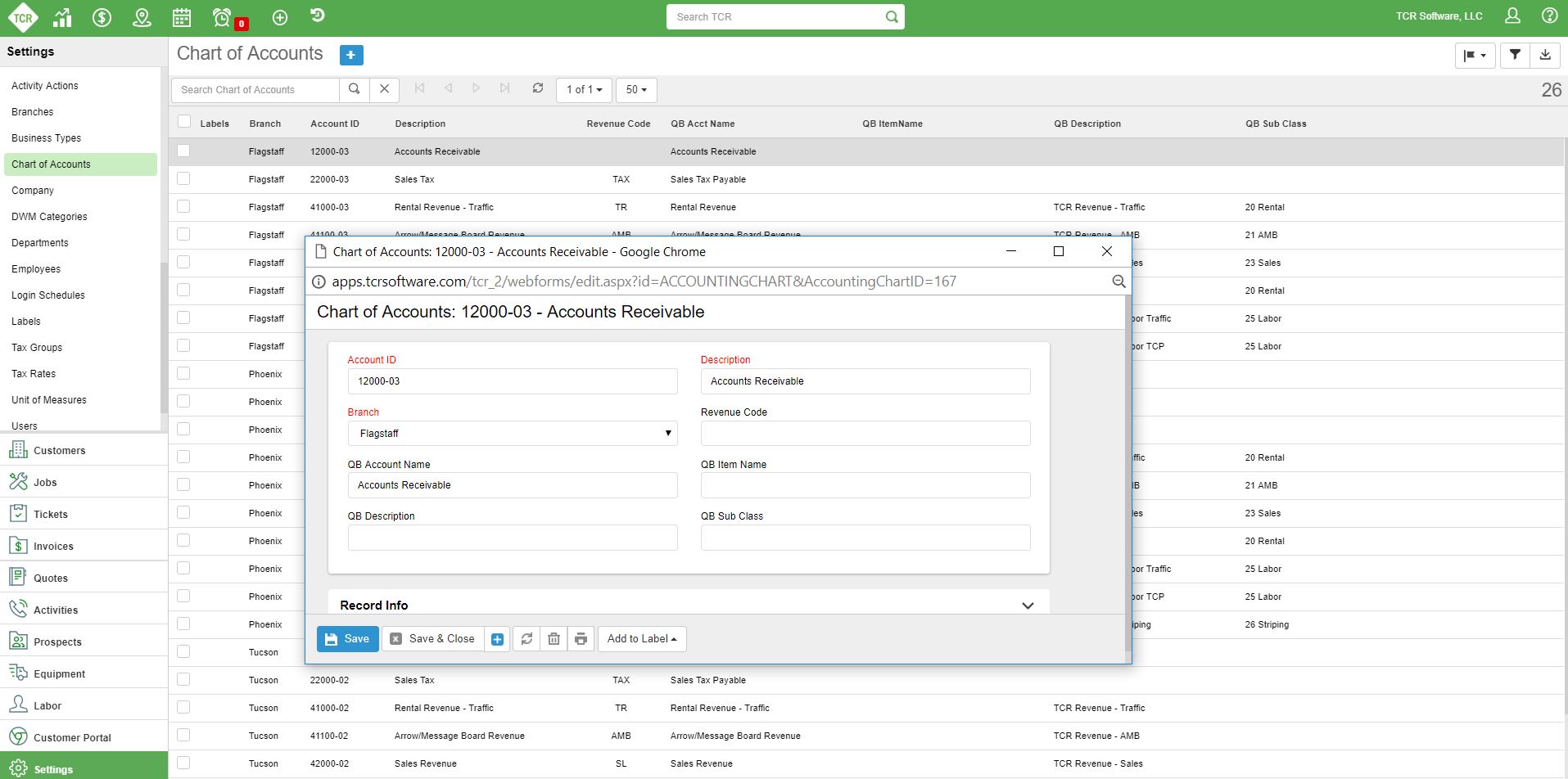The image size is (1568, 779).
Task: Open the recent history clock icon
Action: 318,16
